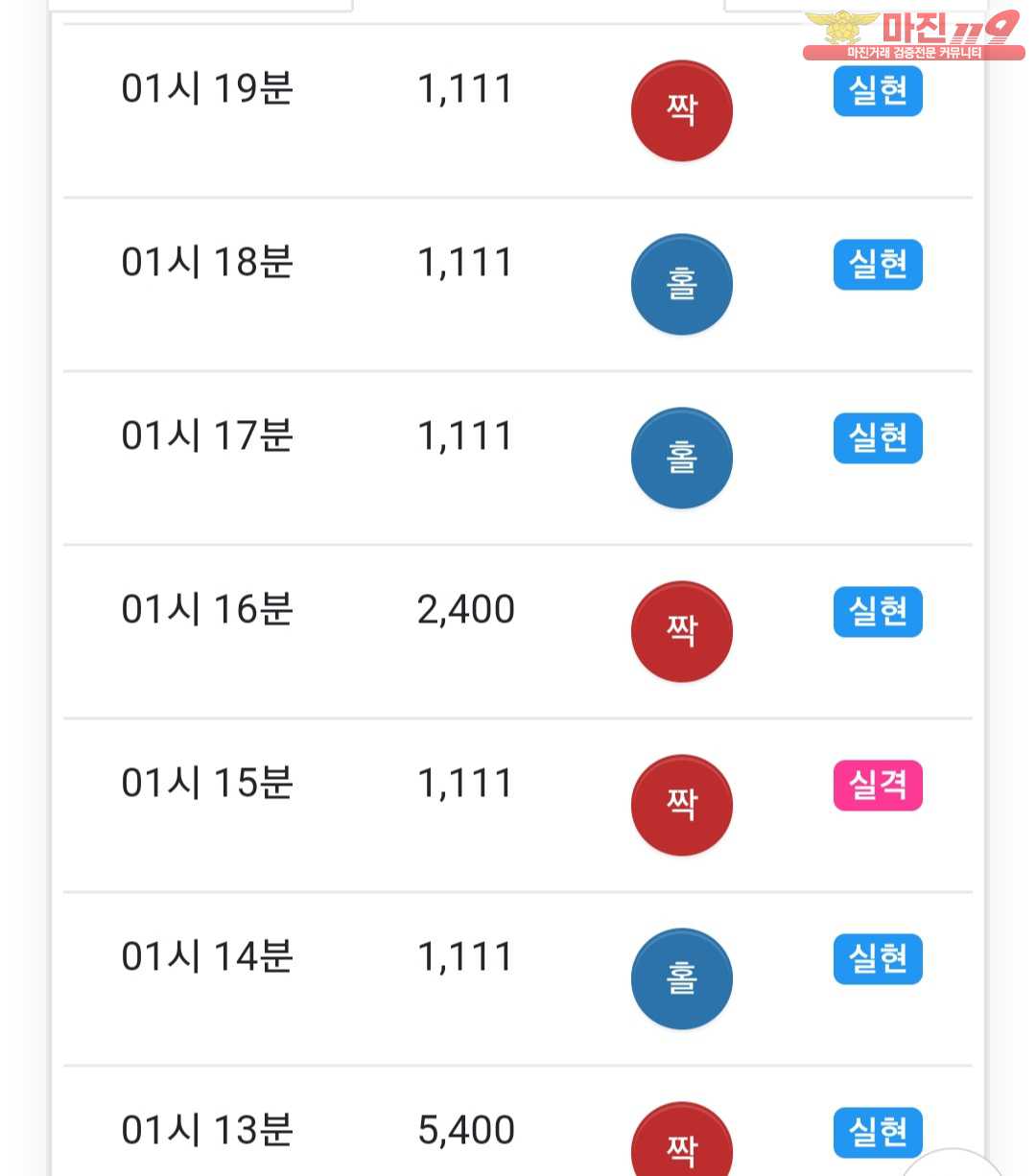Click the red 짝 circle at 01시 19분
The width and height of the screenshot is (1036, 1176).
[x=681, y=111]
